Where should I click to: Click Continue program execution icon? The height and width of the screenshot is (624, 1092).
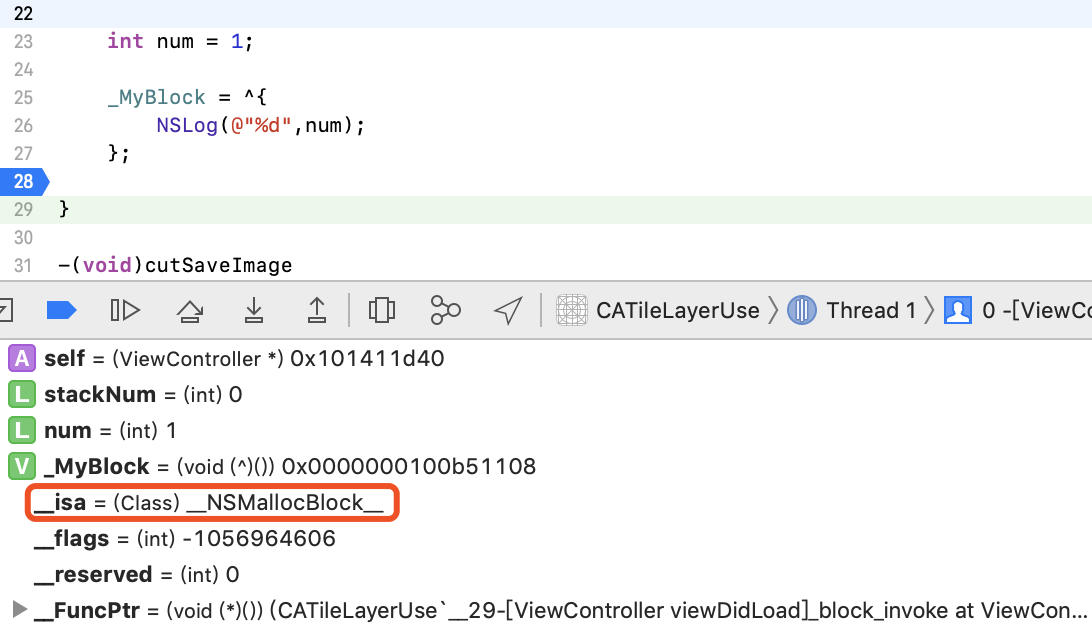(125, 310)
